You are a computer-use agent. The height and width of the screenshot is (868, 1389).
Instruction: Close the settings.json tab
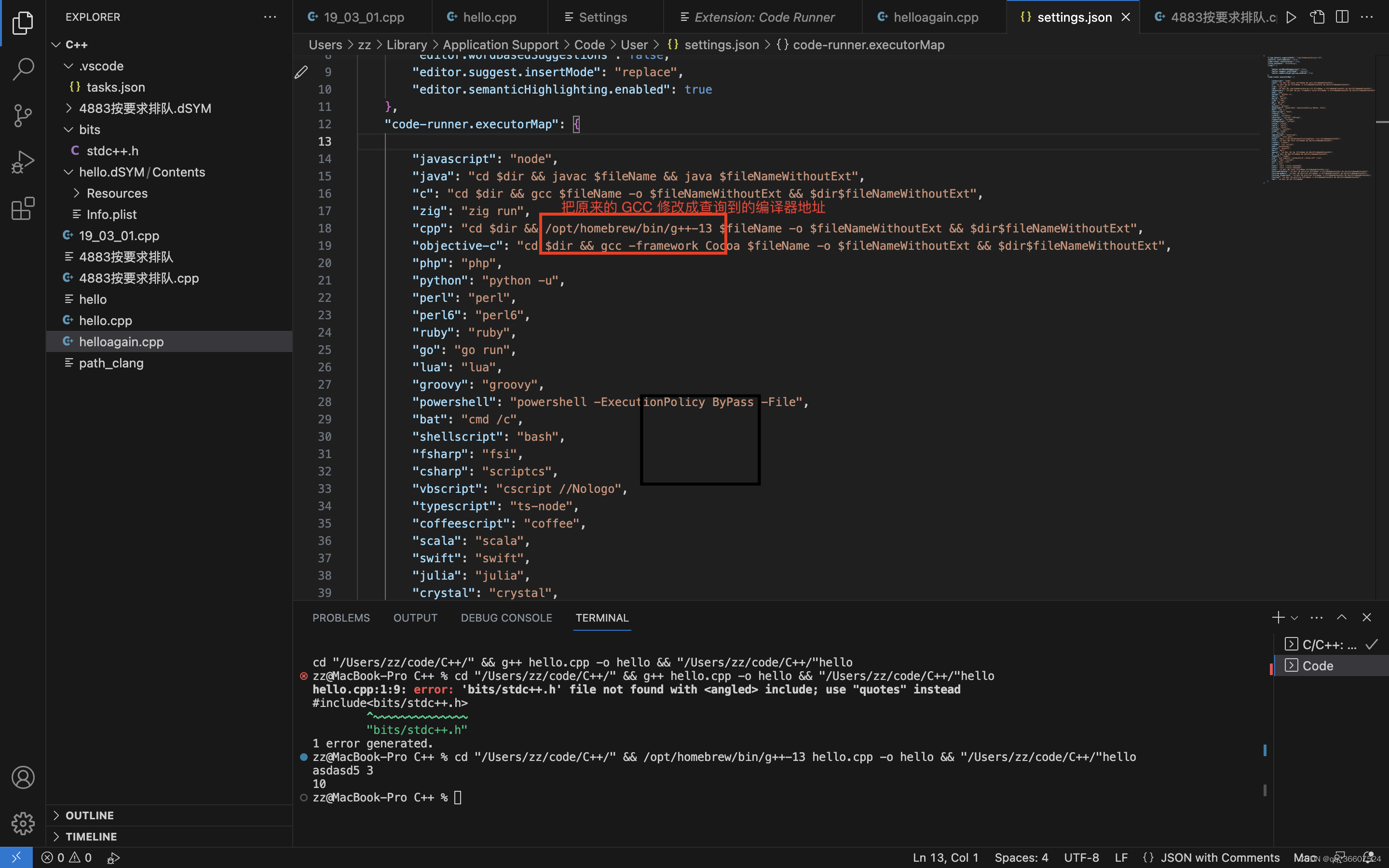point(1126,17)
